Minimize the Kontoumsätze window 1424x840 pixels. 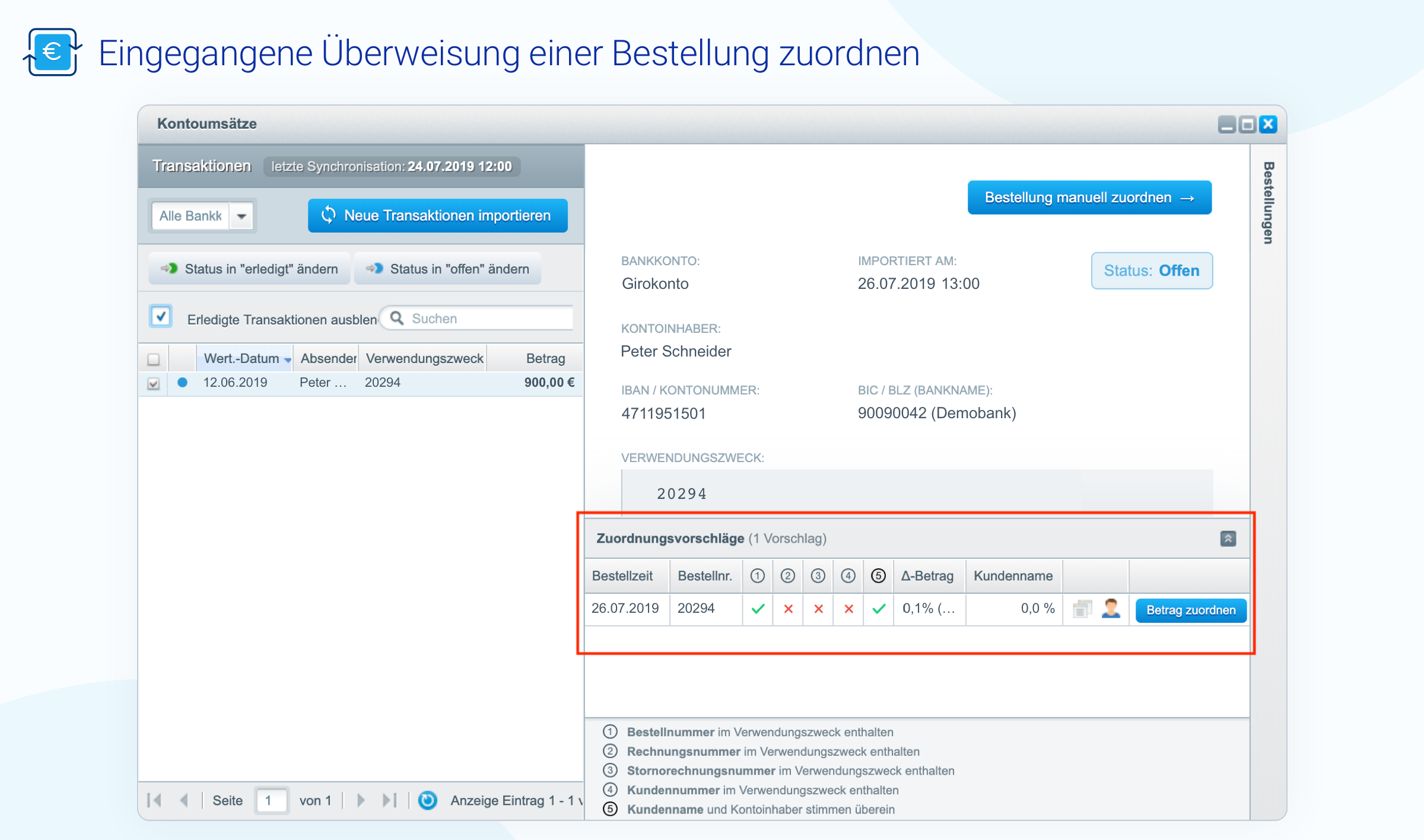1227,125
